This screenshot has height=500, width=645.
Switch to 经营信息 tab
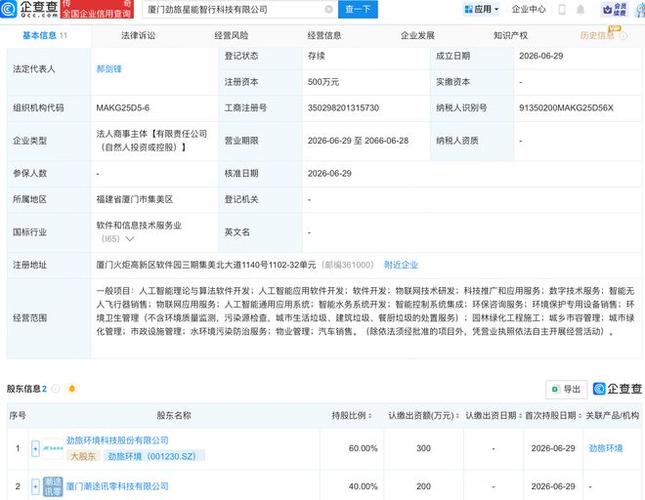click(324, 36)
